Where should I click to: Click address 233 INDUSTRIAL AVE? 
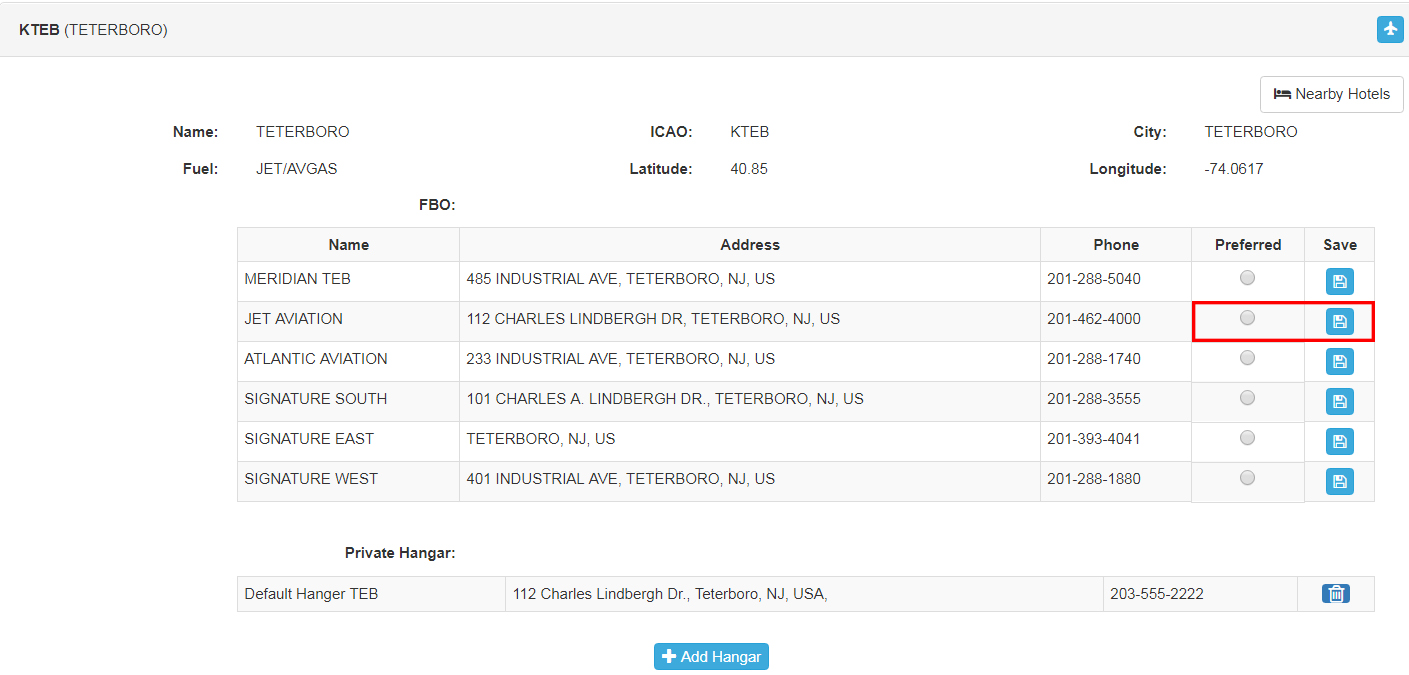tap(621, 359)
